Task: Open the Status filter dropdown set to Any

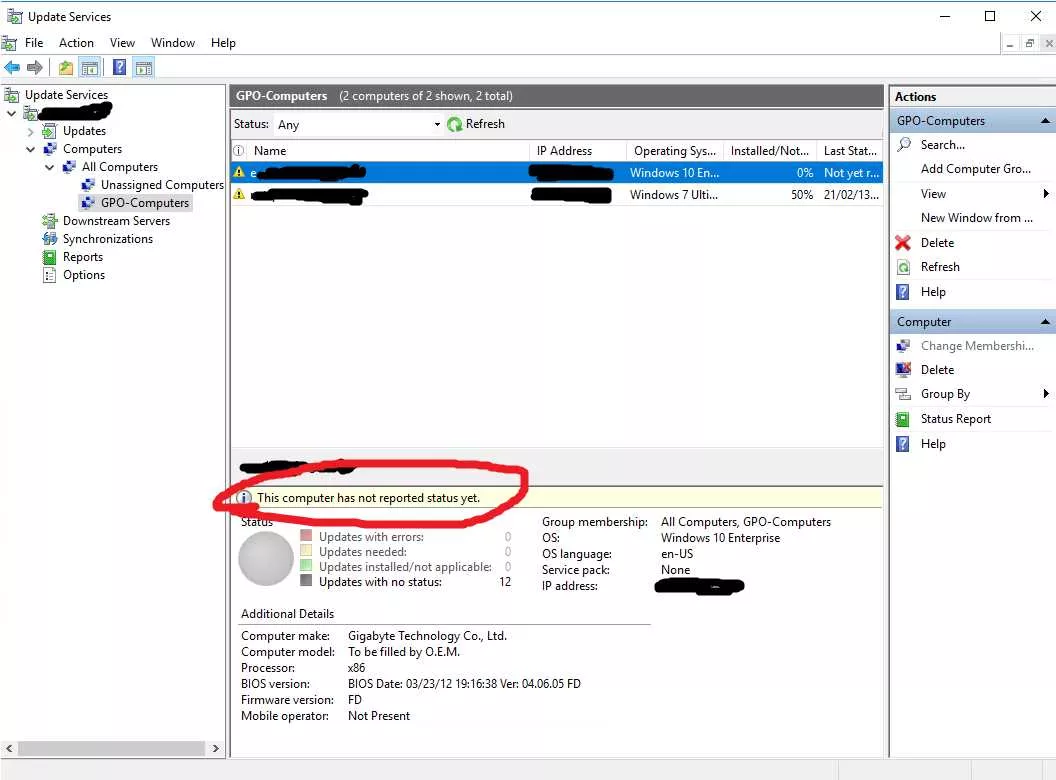Action: (358, 125)
